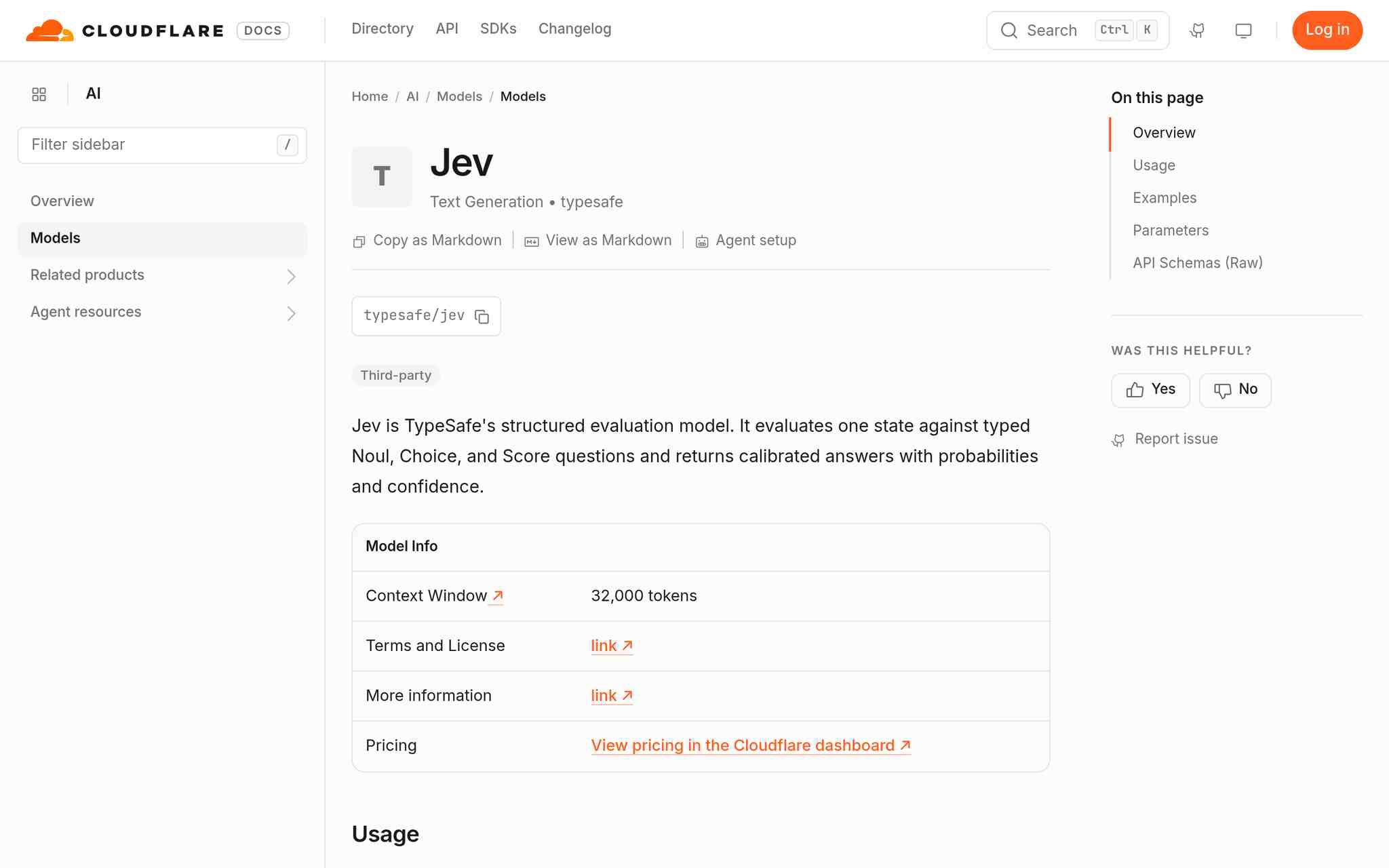Open More information link
This screenshot has width=1389, height=868.
[x=612, y=696]
